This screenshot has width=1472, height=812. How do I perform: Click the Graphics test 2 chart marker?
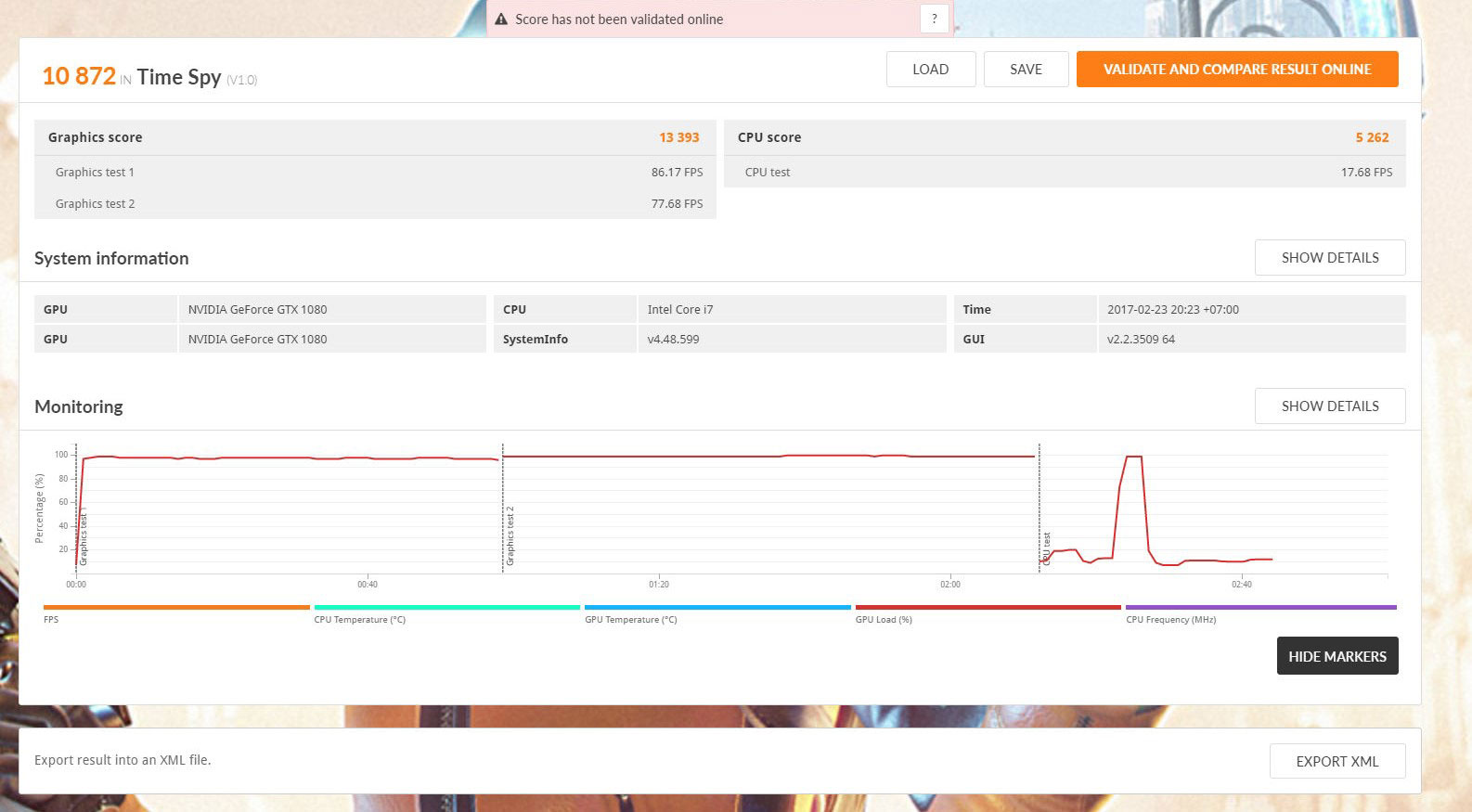point(510,536)
